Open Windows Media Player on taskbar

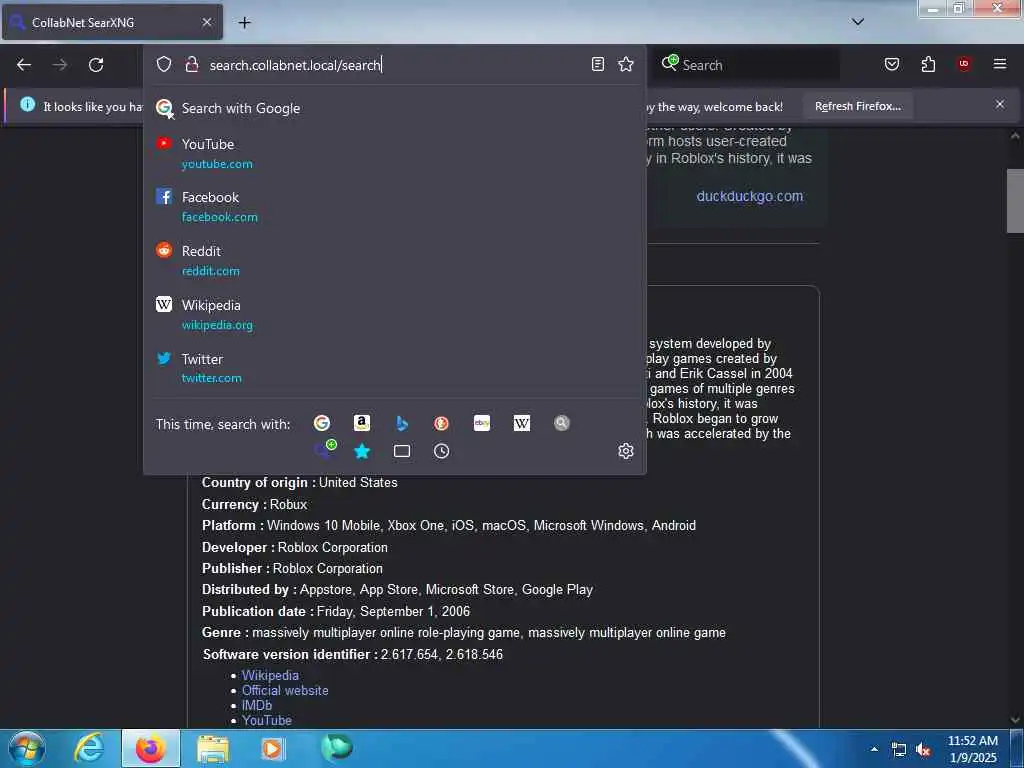(x=272, y=748)
